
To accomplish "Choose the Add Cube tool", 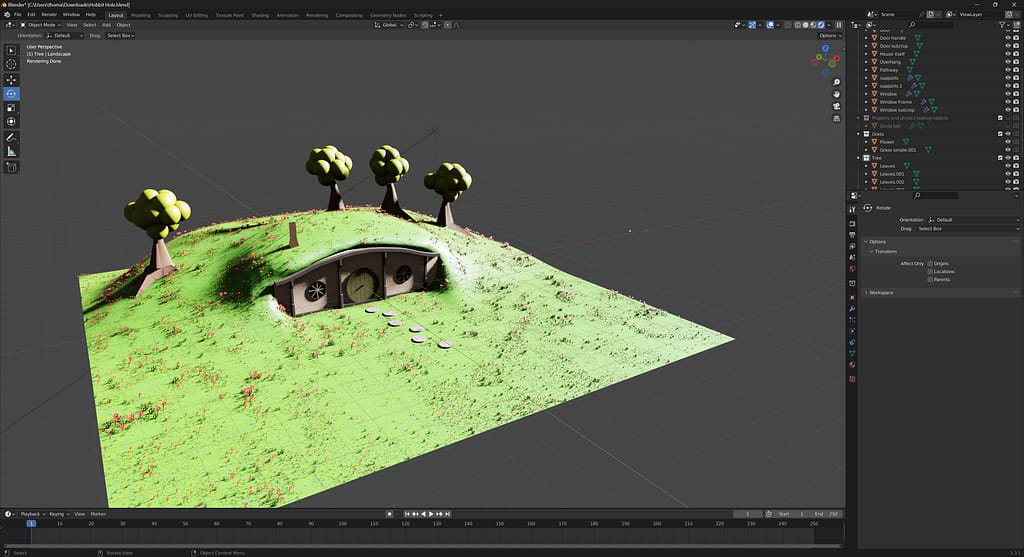I will point(12,167).
